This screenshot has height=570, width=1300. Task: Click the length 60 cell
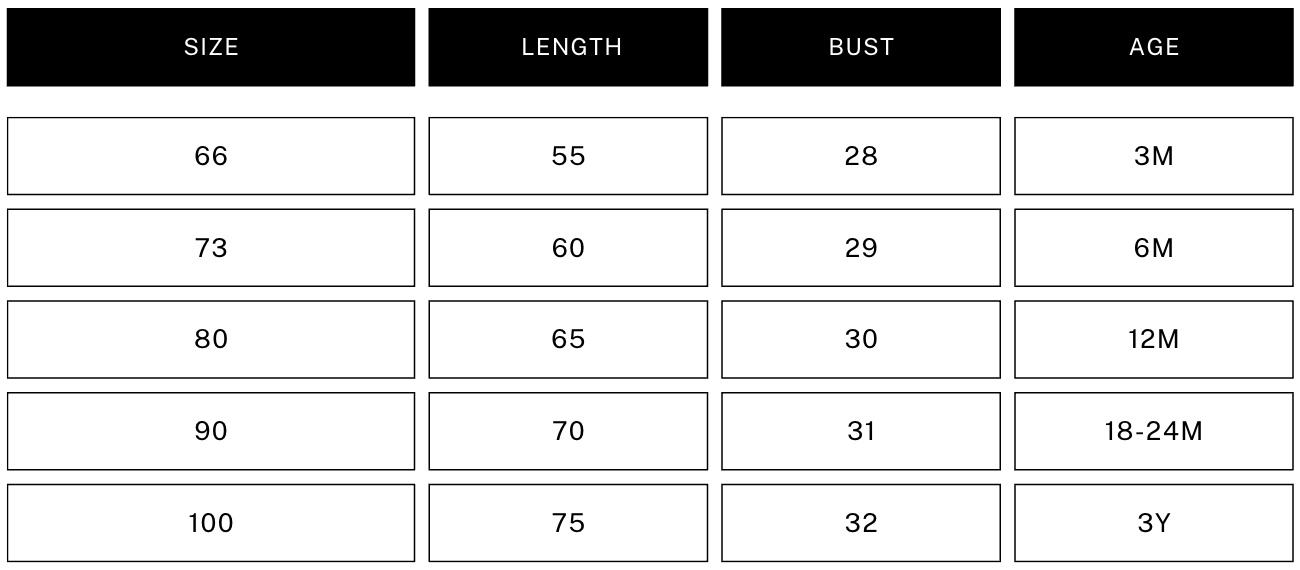coord(568,248)
